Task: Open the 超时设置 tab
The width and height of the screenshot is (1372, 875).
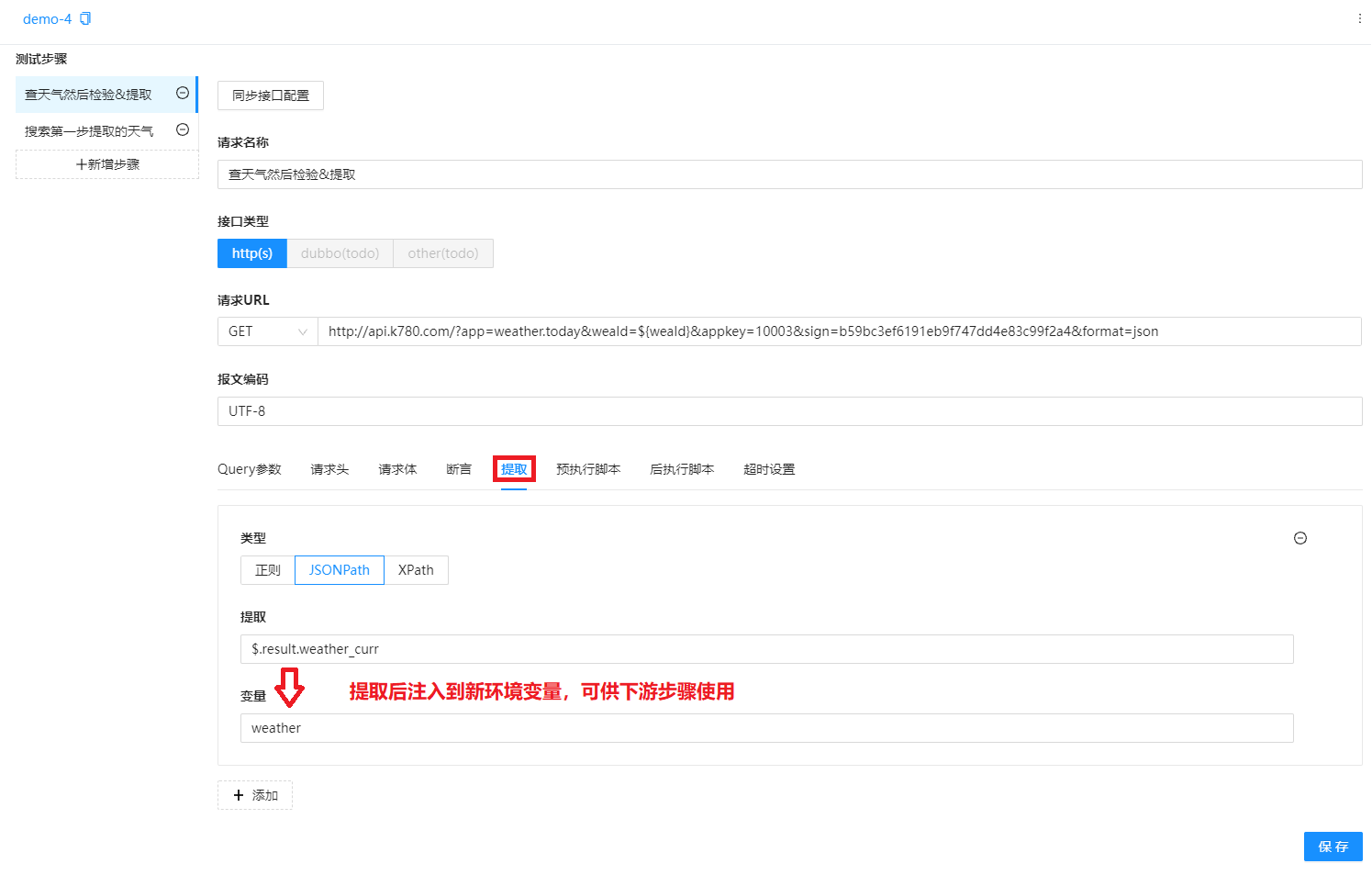Action: tap(768, 469)
